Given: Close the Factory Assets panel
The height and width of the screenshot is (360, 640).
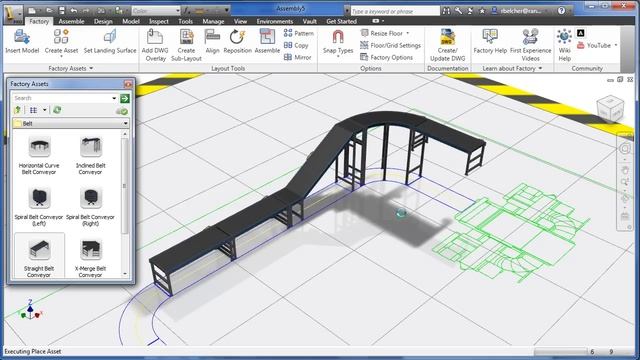Looking at the screenshot, I should click(x=128, y=84).
